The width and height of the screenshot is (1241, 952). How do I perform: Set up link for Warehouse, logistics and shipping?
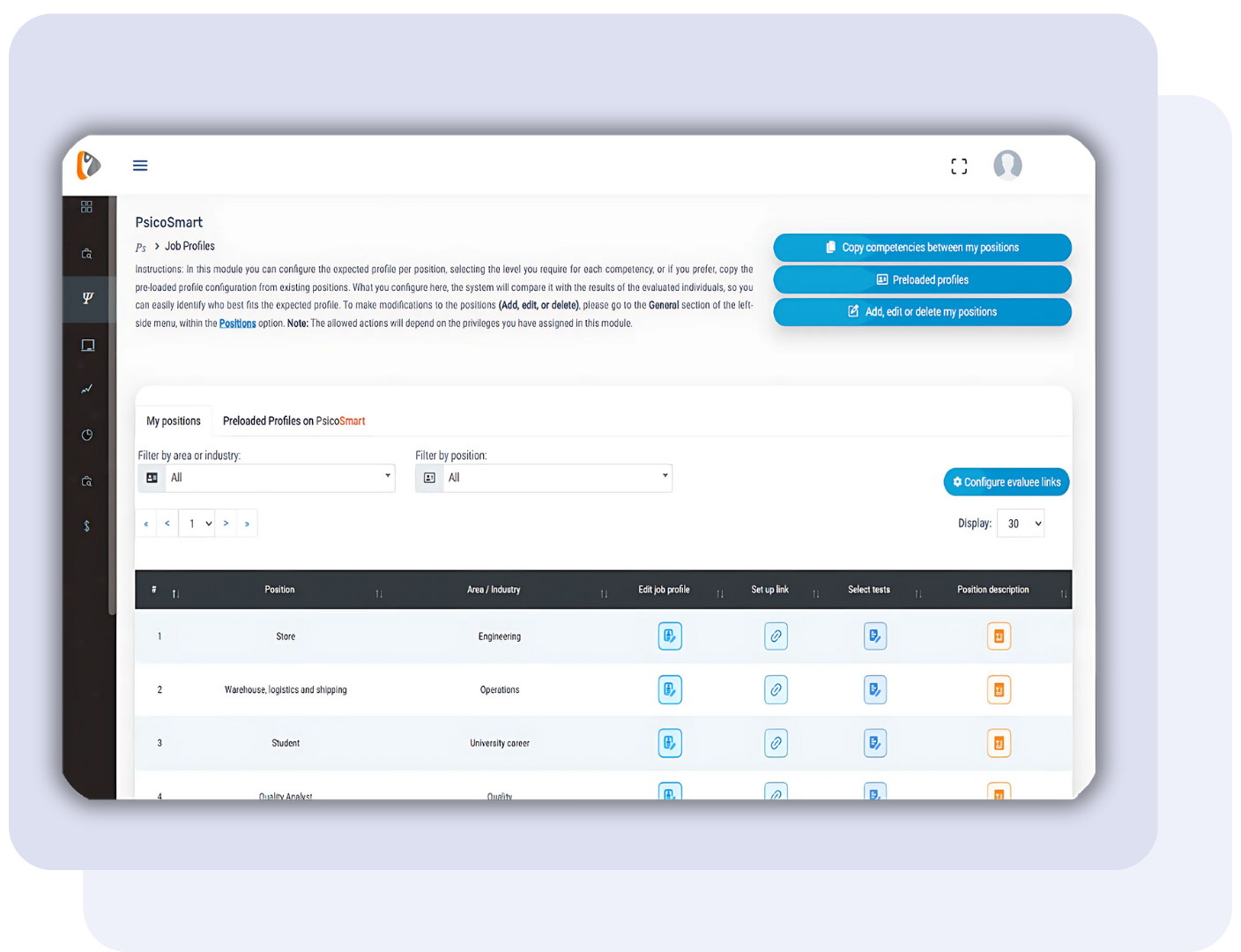(x=776, y=690)
